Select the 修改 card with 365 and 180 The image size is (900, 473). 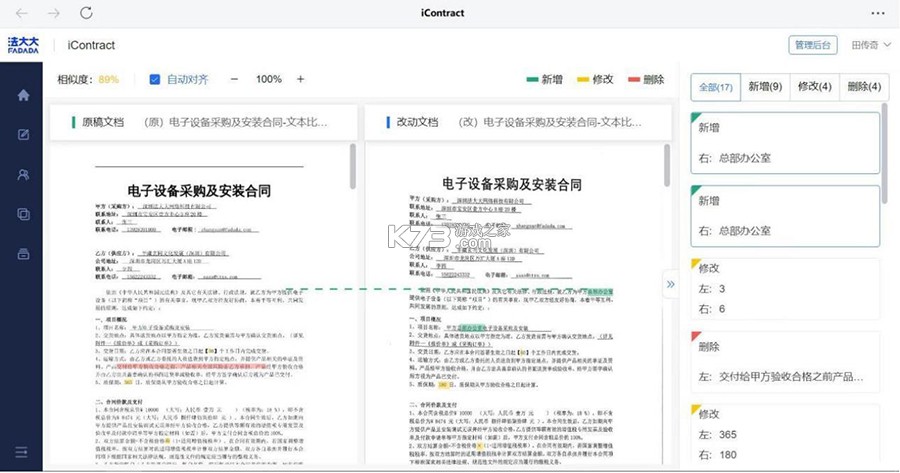(785, 434)
